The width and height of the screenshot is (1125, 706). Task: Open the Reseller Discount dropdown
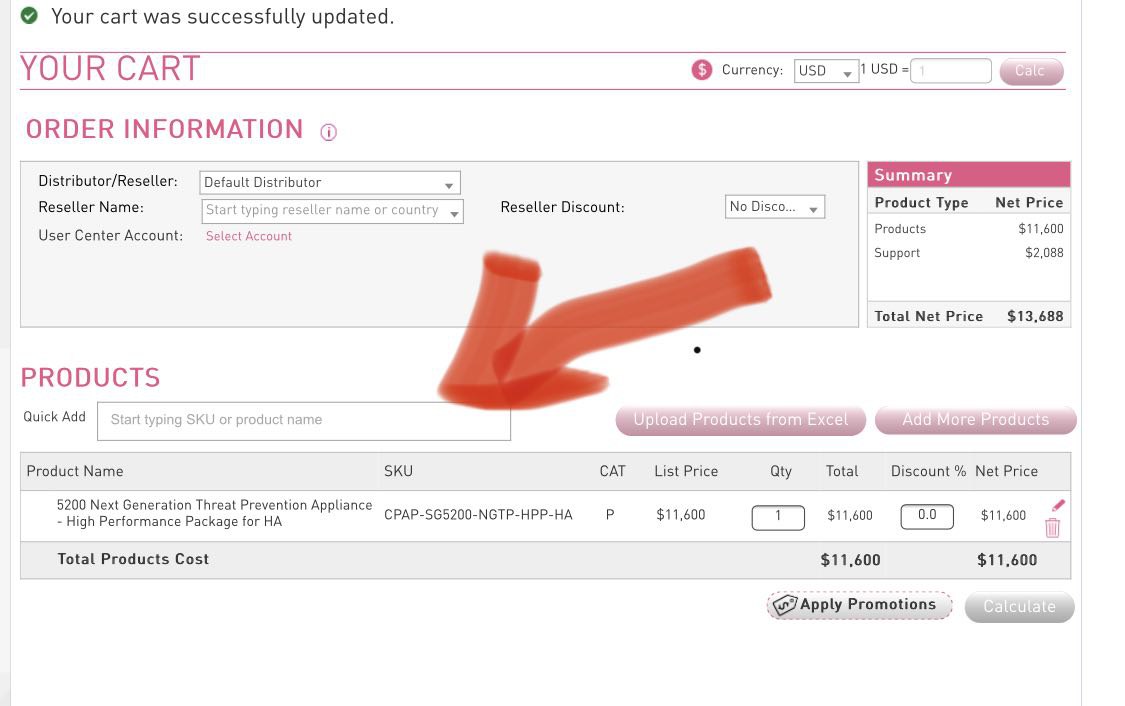[774, 207]
